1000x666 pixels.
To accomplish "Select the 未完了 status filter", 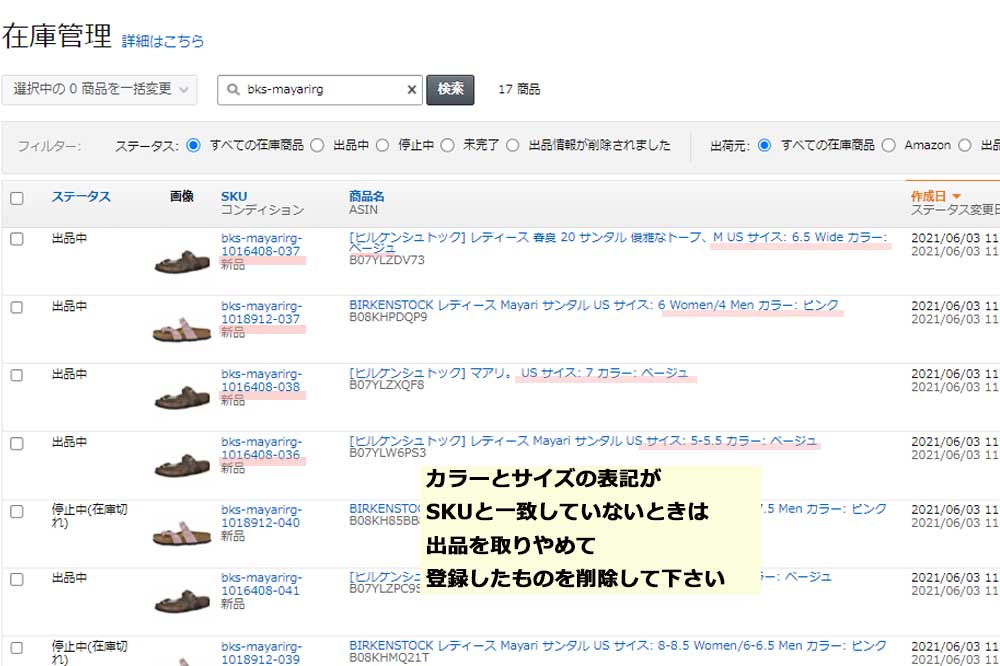I will pos(448,145).
